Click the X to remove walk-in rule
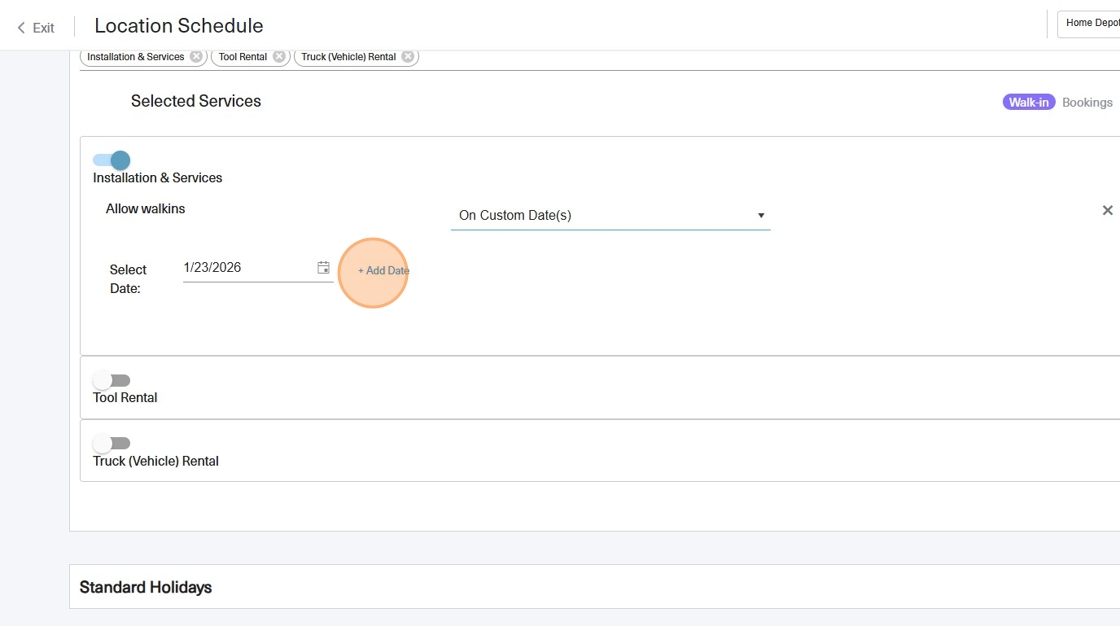 click(x=1107, y=210)
